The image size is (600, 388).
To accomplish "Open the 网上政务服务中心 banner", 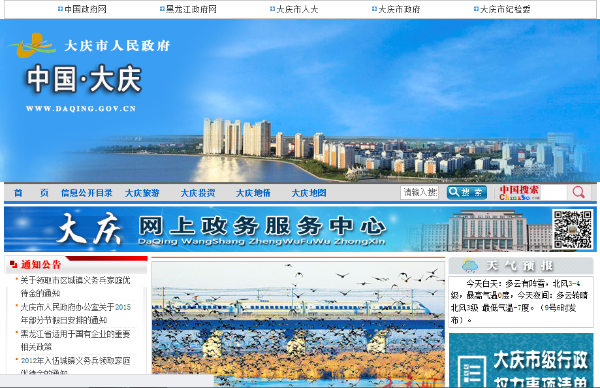I will (300, 229).
